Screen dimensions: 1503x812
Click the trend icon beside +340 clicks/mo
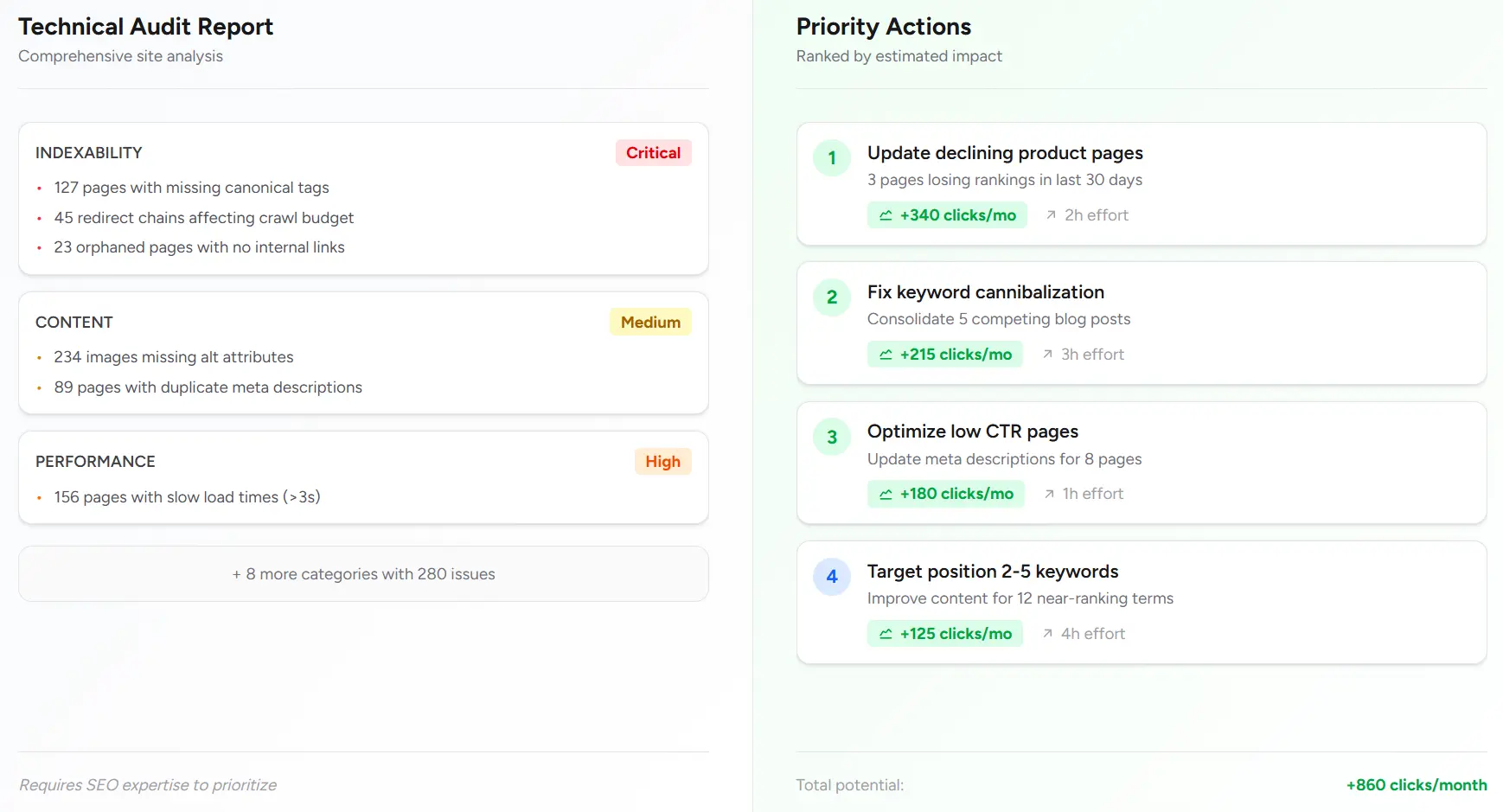click(x=885, y=214)
